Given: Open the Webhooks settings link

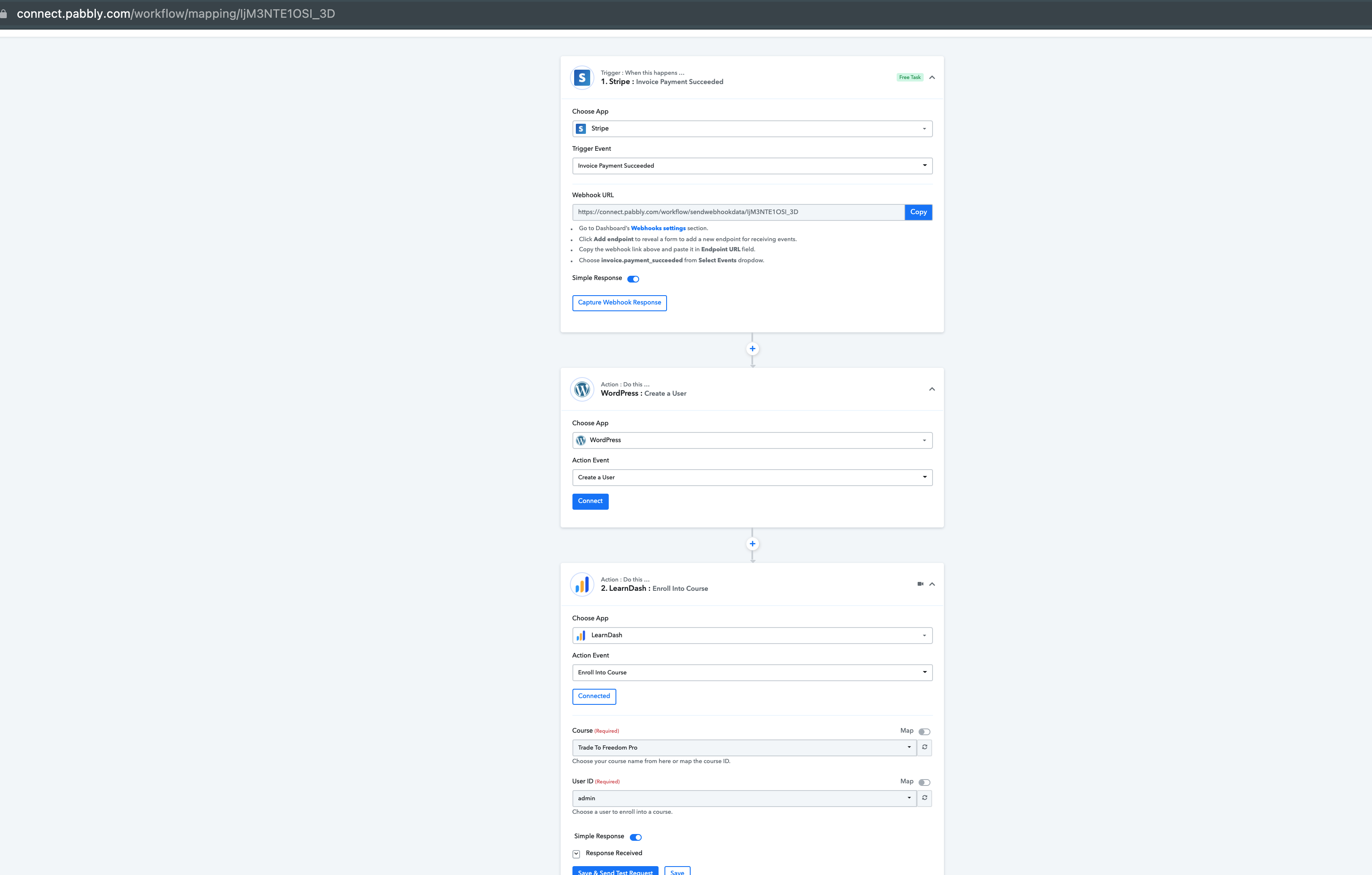Looking at the screenshot, I should click(x=658, y=228).
